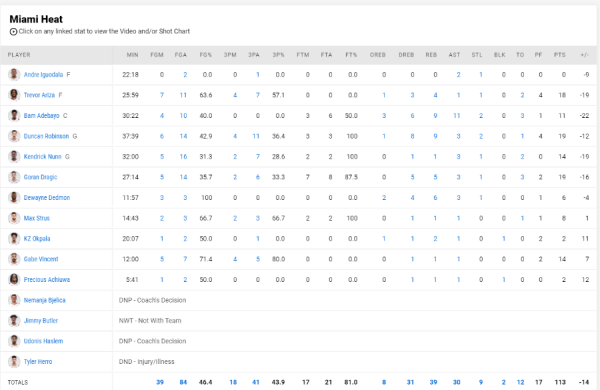Click Tyler Herro's headshot image
The height and width of the screenshot is (390, 600).
click(14, 362)
